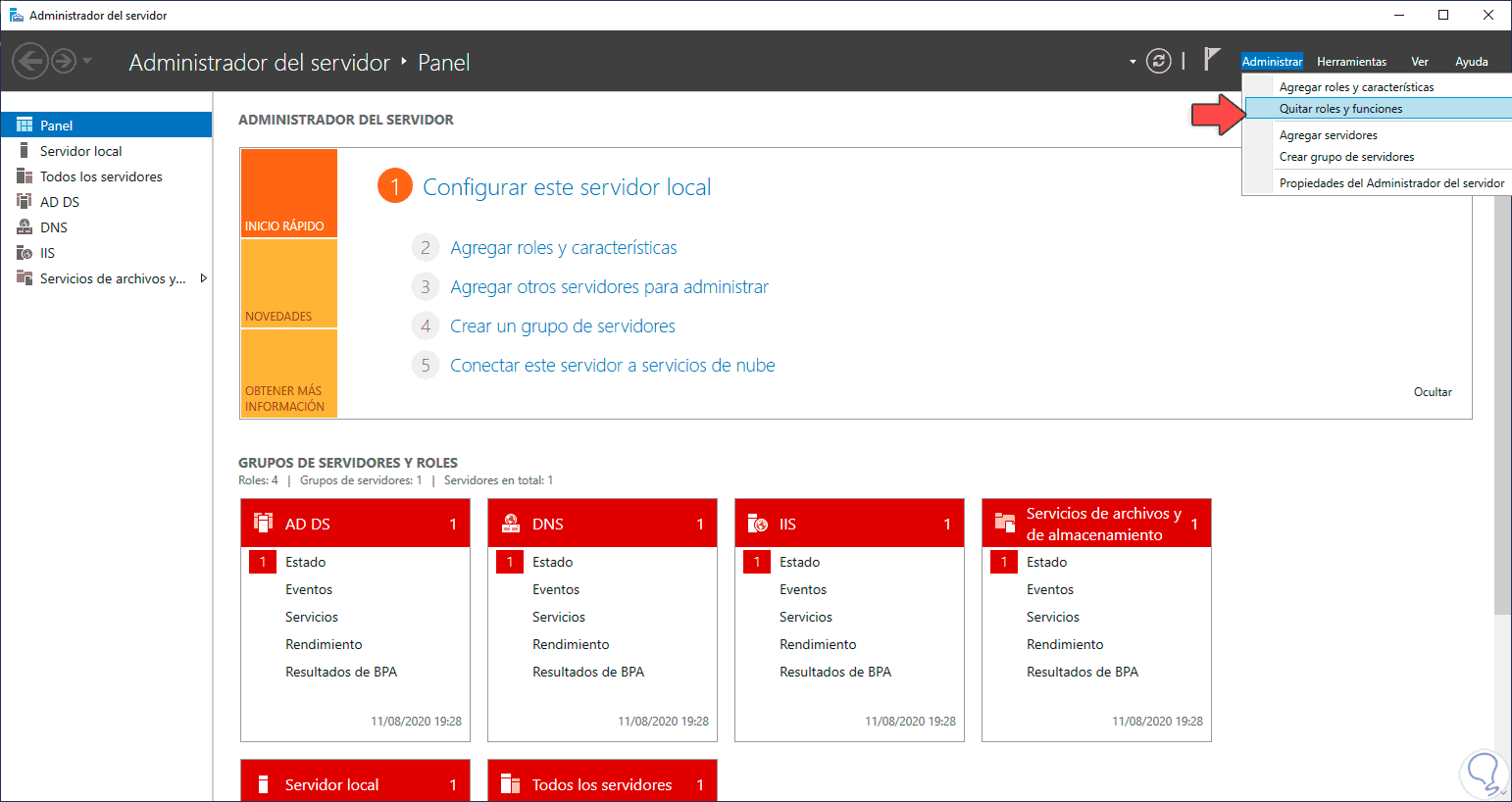Screen dimensions: 1512x802
Task: Click the DNS tile icon
Action: [511, 523]
